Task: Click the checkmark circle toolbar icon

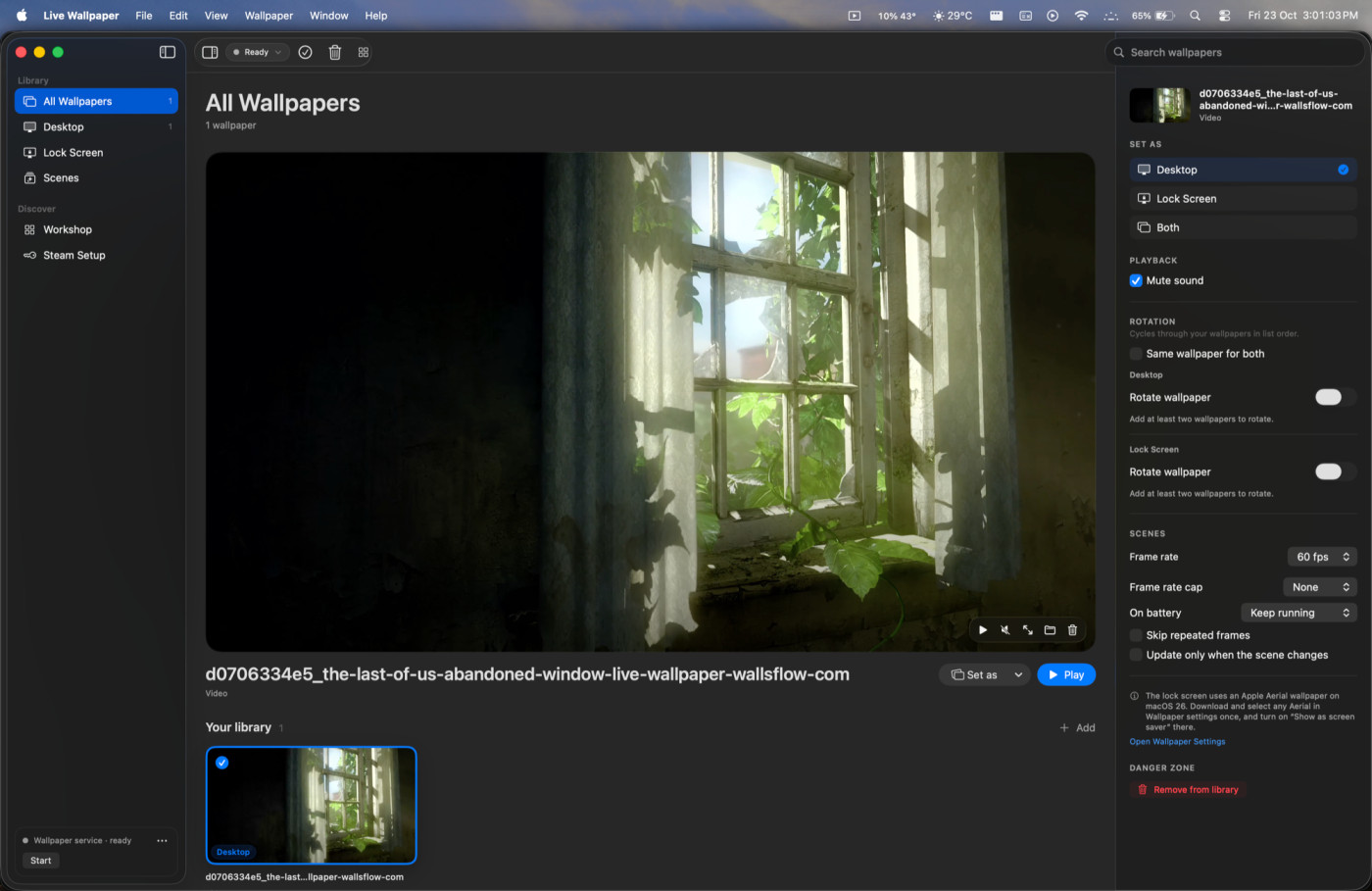Action: tap(306, 52)
